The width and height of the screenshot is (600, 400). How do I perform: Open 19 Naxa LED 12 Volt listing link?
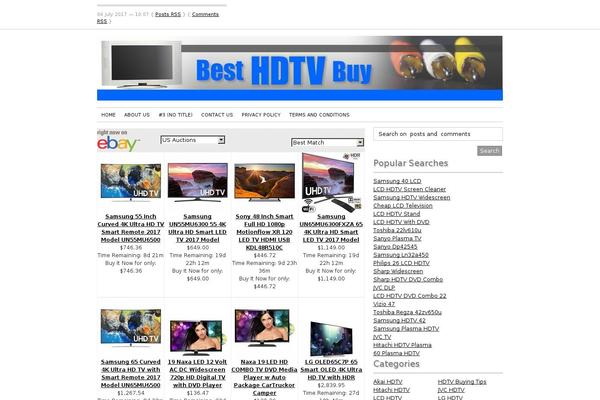pyautogui.click(x=197, y=374)
